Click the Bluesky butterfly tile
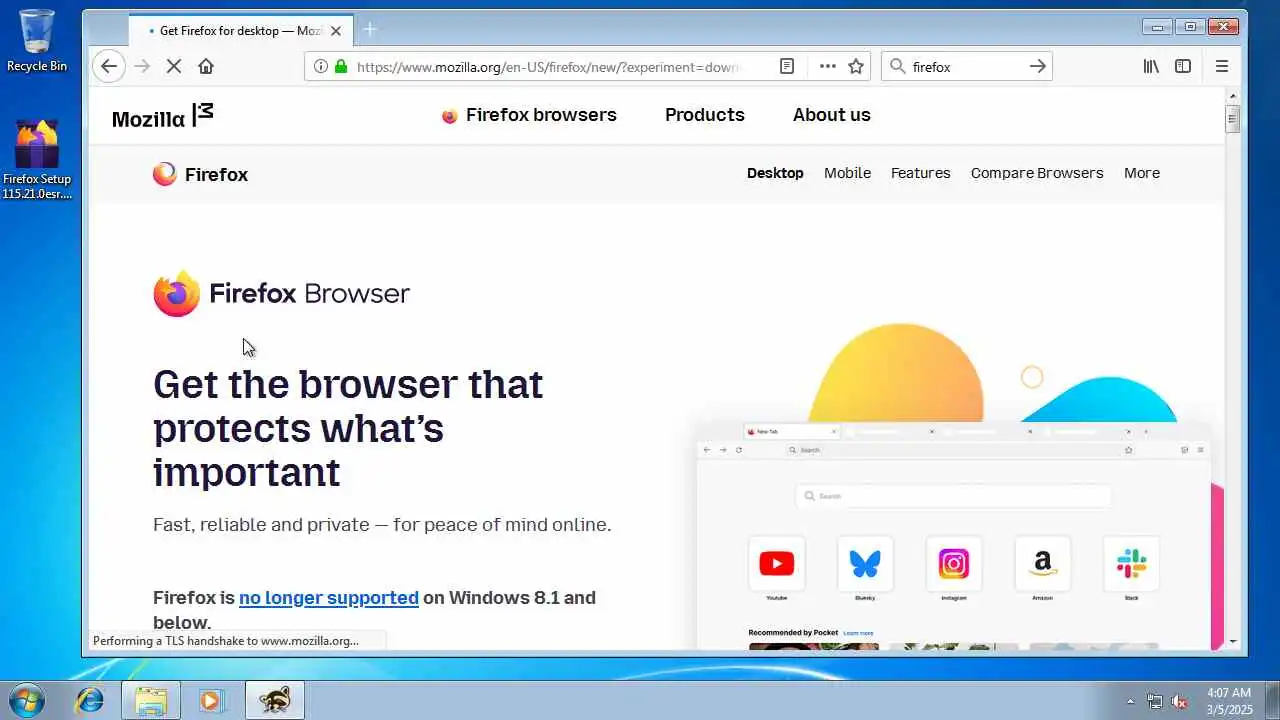This screenshot has width=1280, height=720. pyautogui.click(x=865, y=564)
